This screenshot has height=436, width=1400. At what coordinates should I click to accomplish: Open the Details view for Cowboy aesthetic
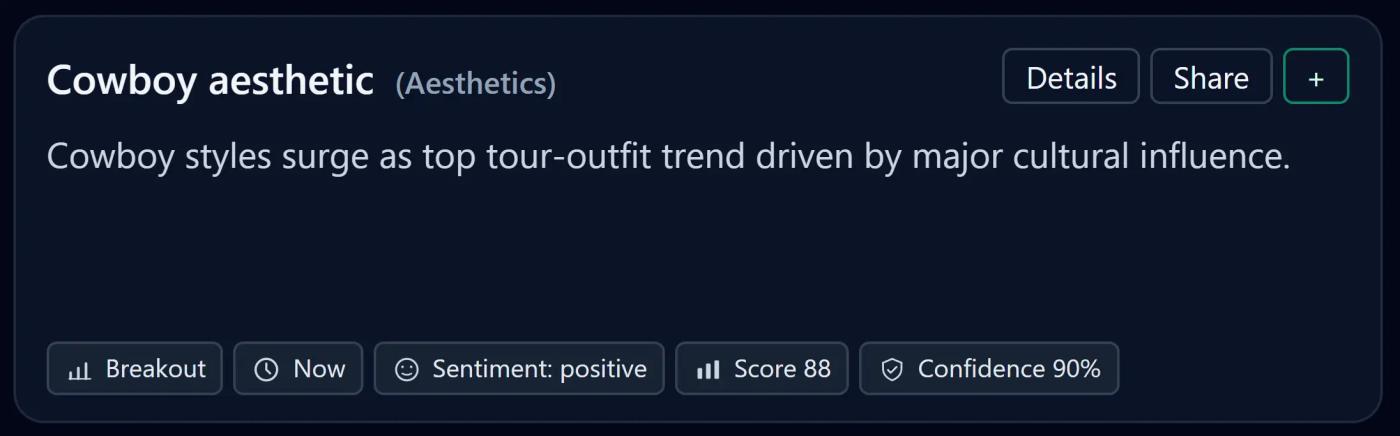pyautogui.click(x=1070, y=77)
